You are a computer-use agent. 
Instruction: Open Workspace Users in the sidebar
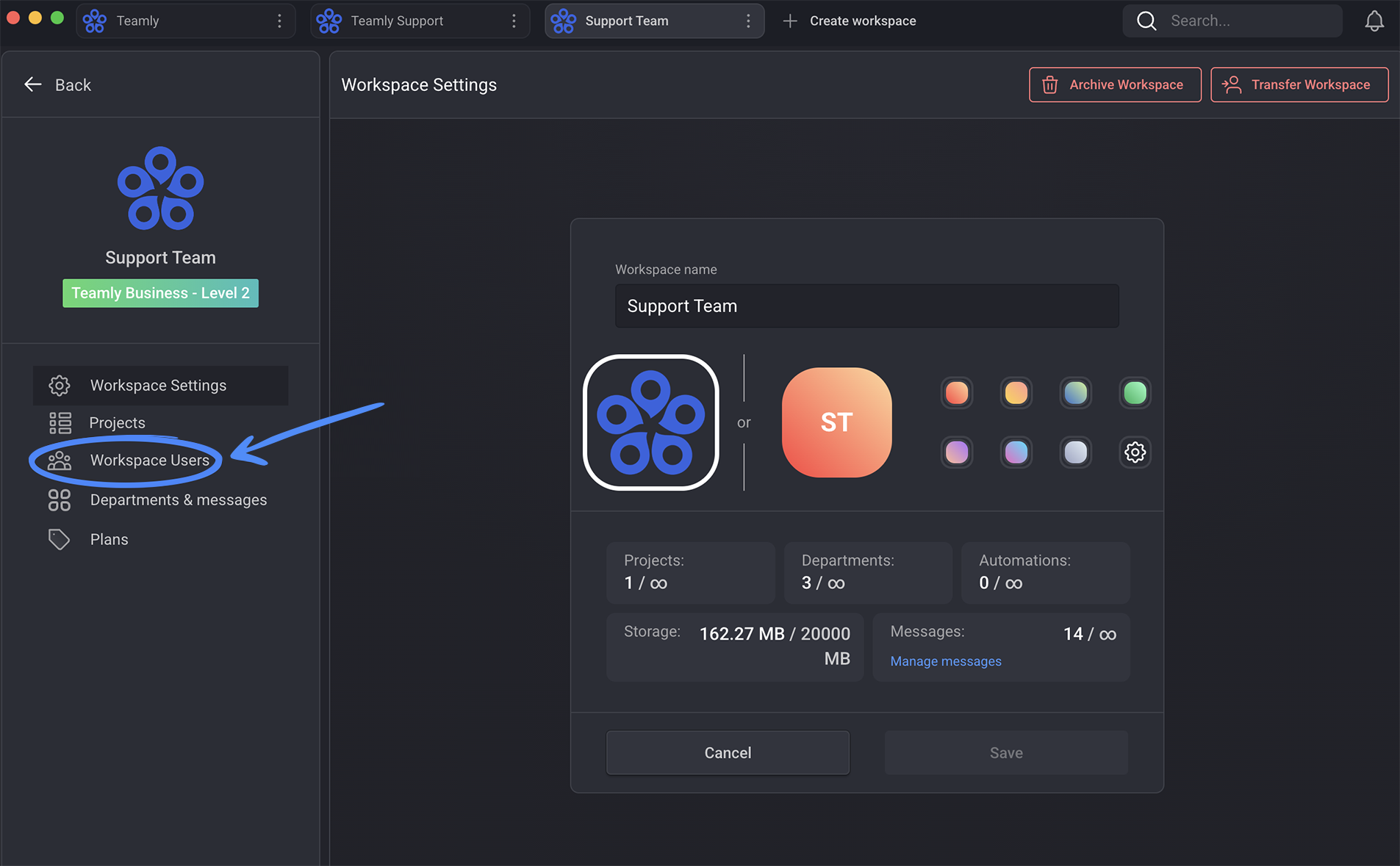coord(149,461)
